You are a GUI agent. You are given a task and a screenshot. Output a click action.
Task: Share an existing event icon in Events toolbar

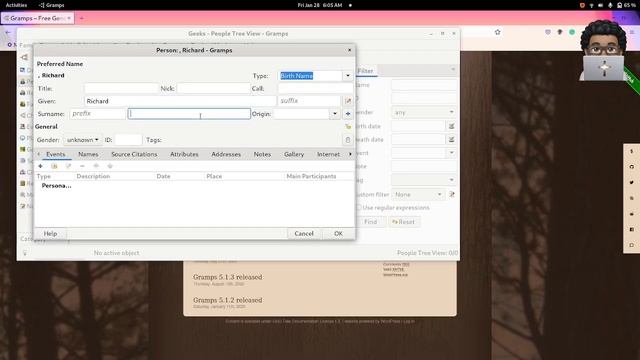[x=54, y=166]
